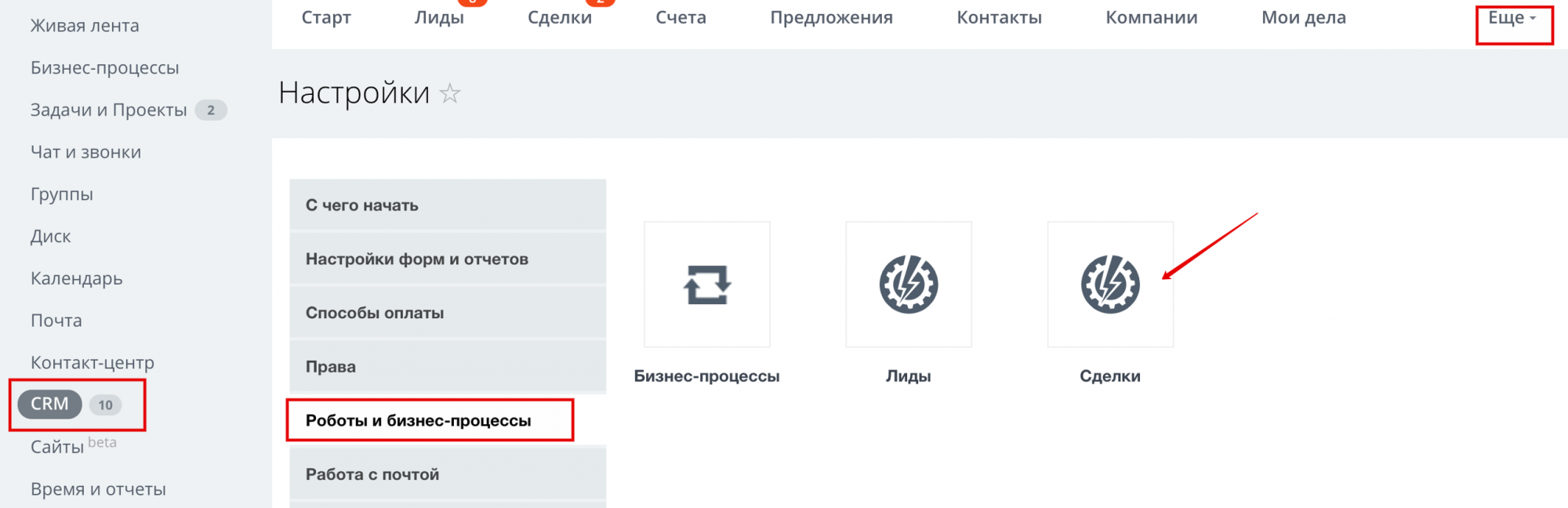Open the CRM sidebar item

(x=49, y=404)
